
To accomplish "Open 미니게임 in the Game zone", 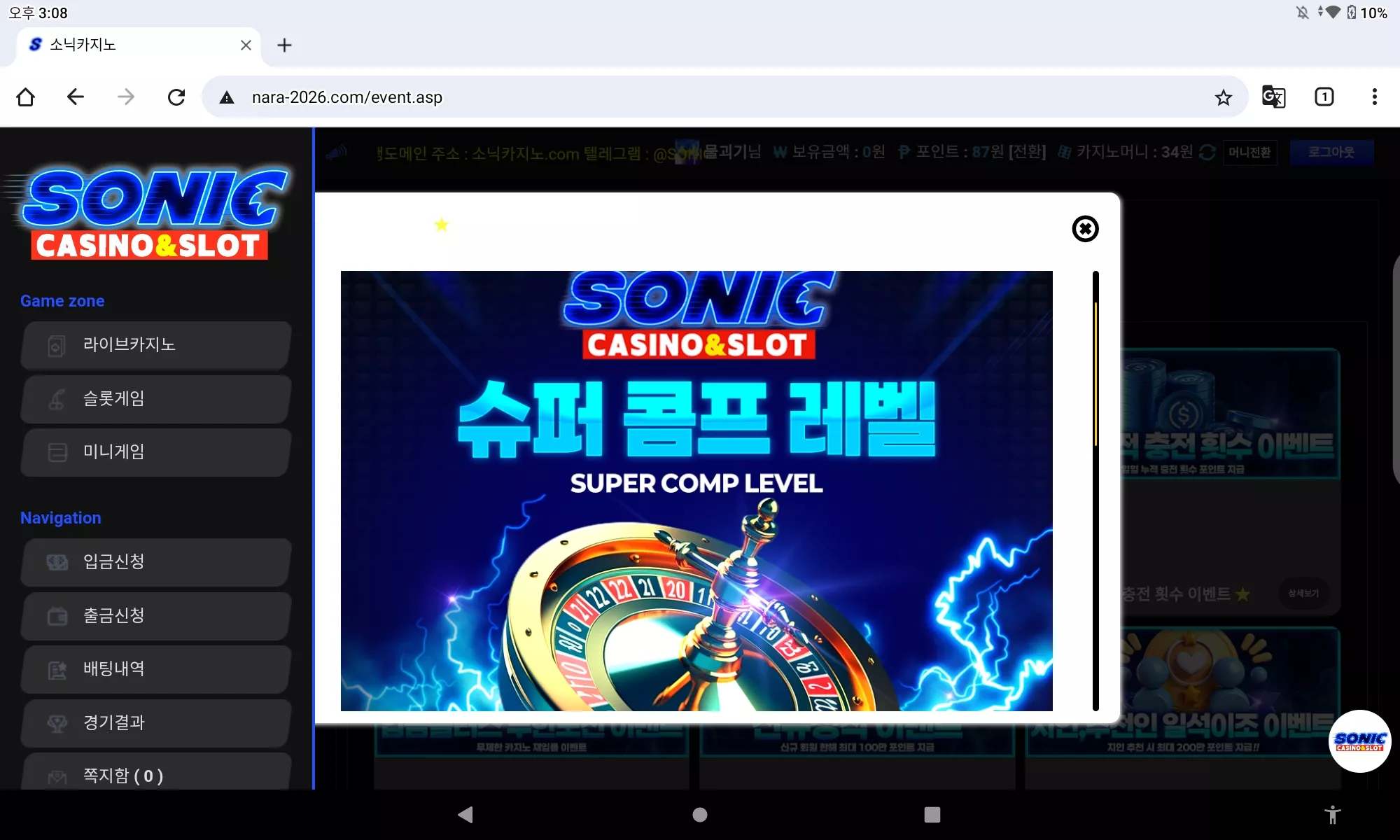I will point(155,451).
